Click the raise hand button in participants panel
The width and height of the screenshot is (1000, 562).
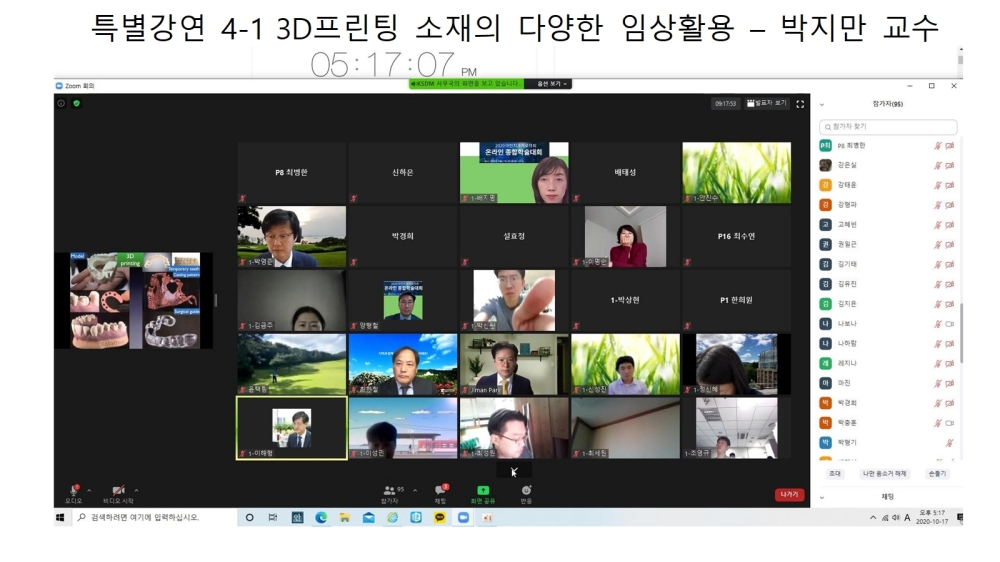point(937,473)
